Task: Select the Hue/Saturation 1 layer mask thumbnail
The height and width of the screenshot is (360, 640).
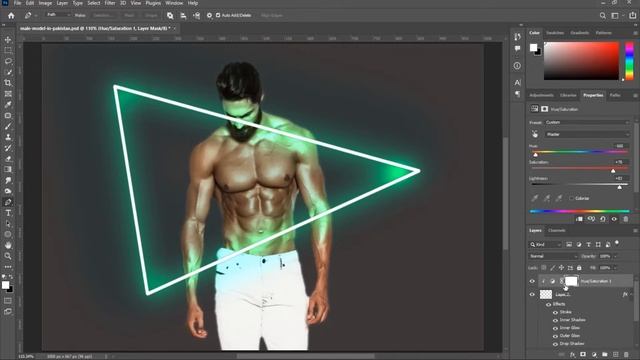Action: point(571,281)
